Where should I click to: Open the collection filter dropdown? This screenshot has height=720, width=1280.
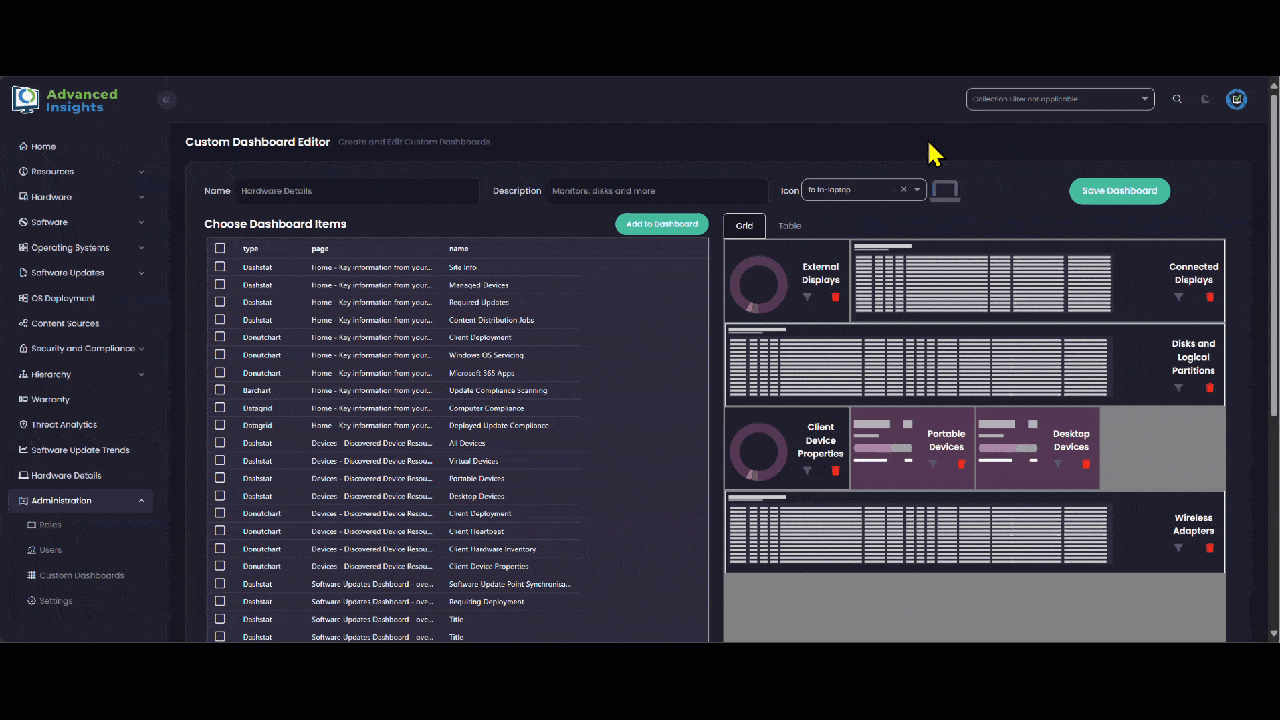coord(1059,99)
